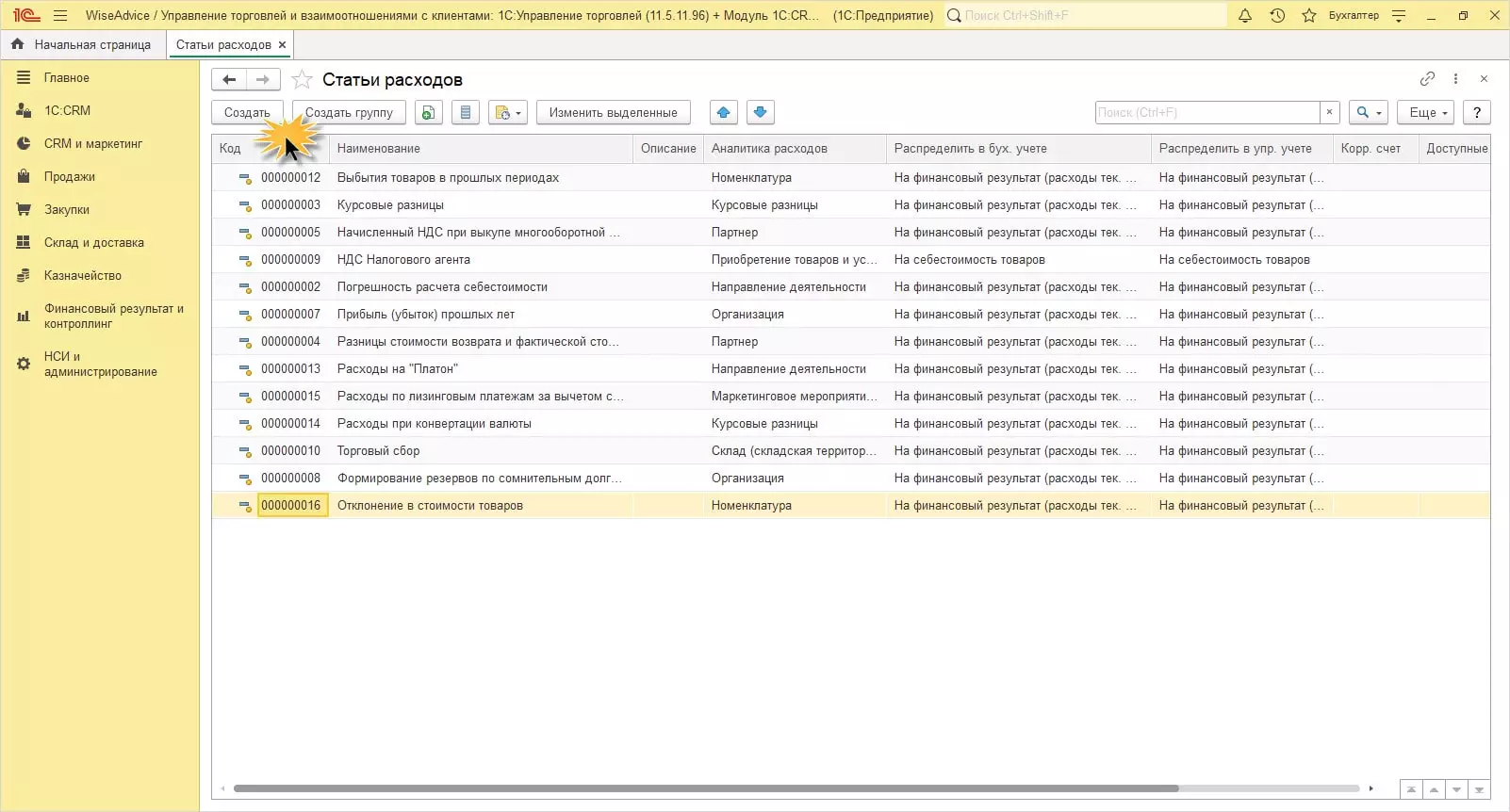Toggle the list view mode icon
This screenshot has width=1510, height=812.
click(x=465, y=113)
